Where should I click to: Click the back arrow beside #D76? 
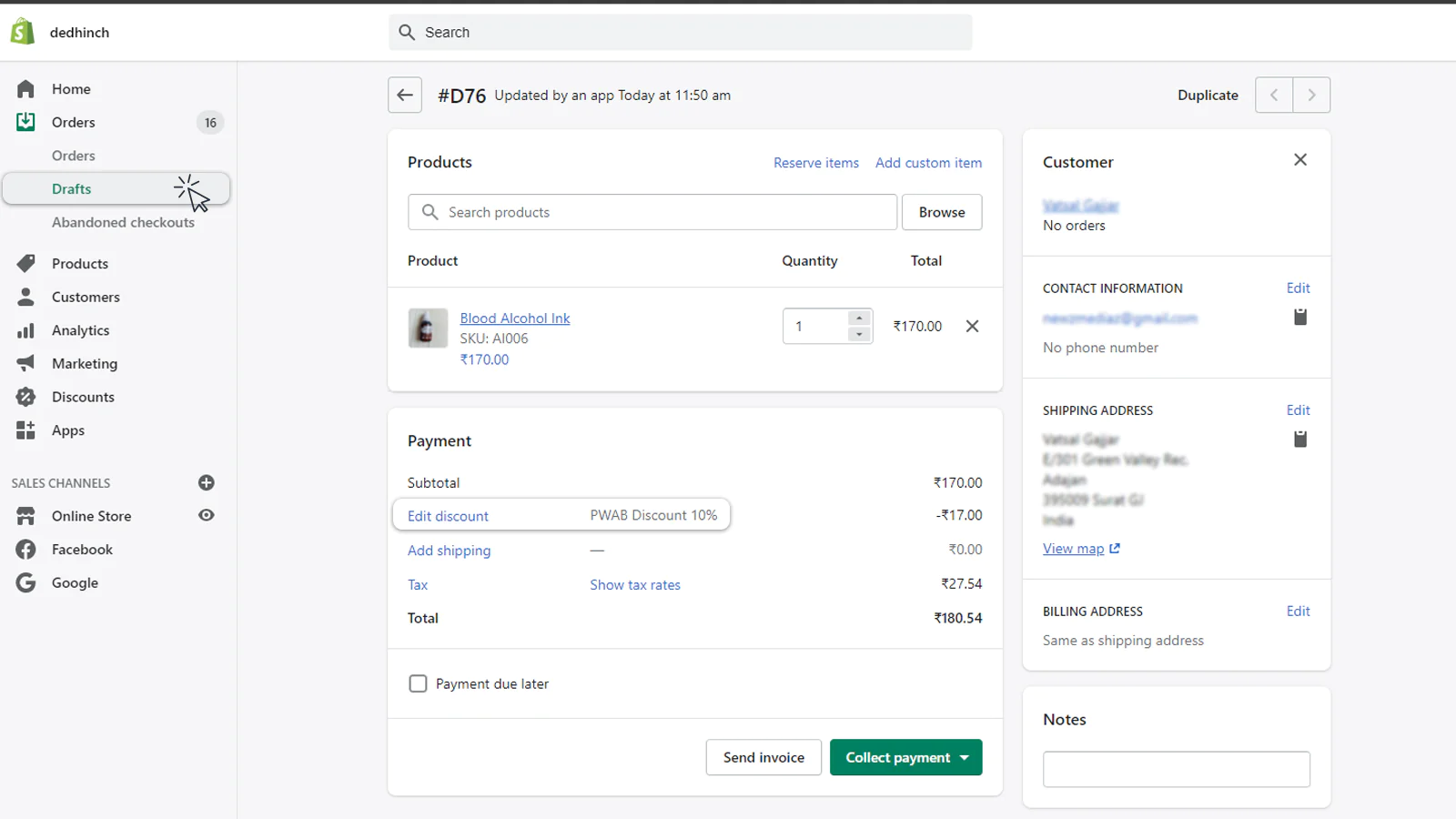point(405,95)
